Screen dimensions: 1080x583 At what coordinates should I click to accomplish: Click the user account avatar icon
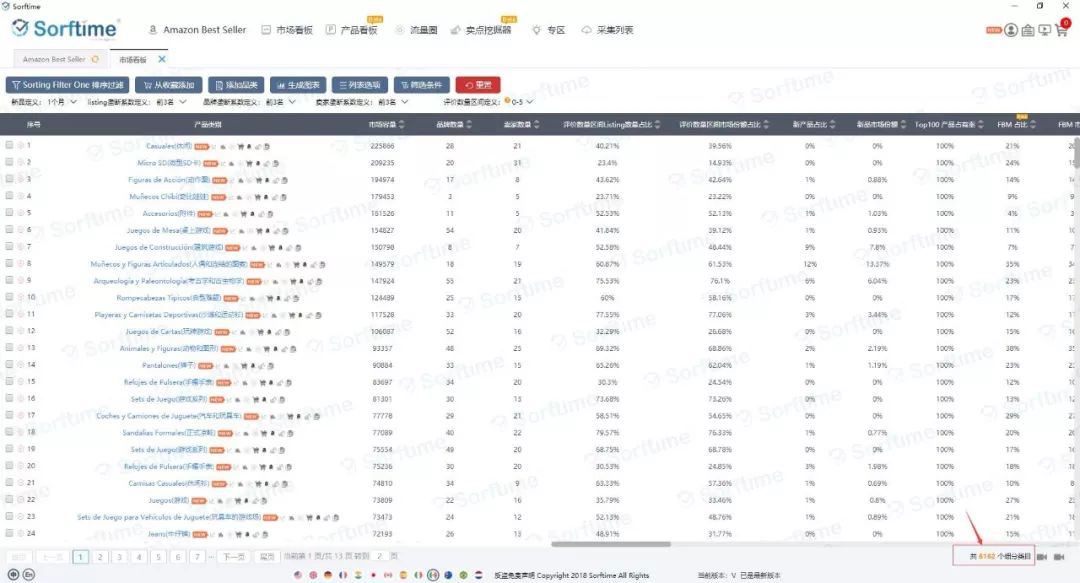click(1011, 30)
